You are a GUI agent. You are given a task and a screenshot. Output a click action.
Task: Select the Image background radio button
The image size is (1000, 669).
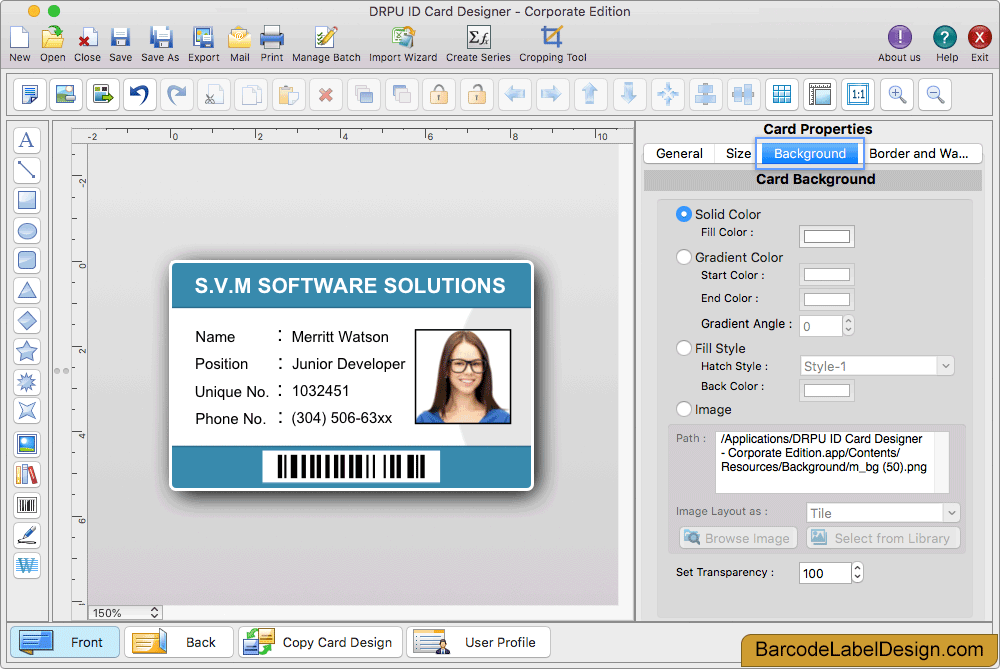(x=683, y=409)
